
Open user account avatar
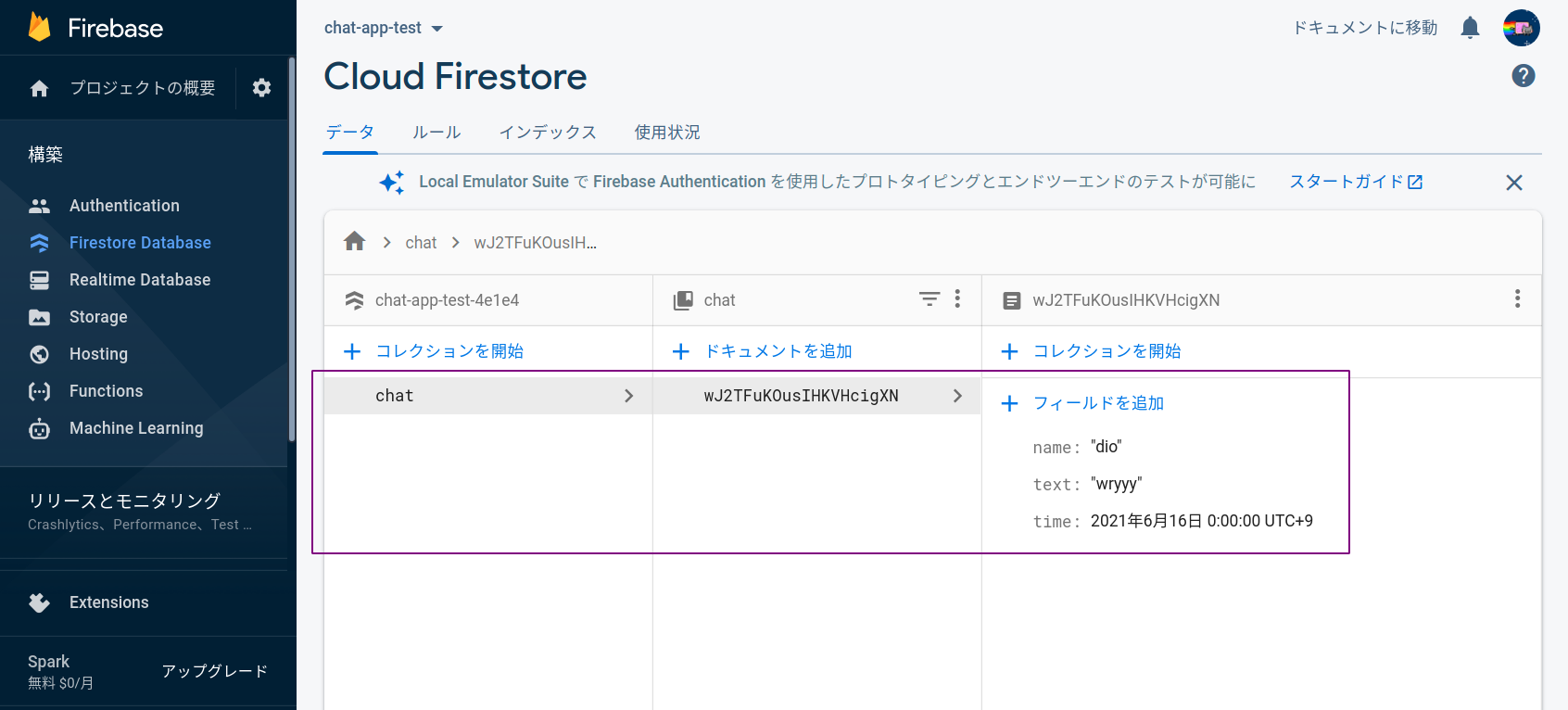tap(1522, 28)
